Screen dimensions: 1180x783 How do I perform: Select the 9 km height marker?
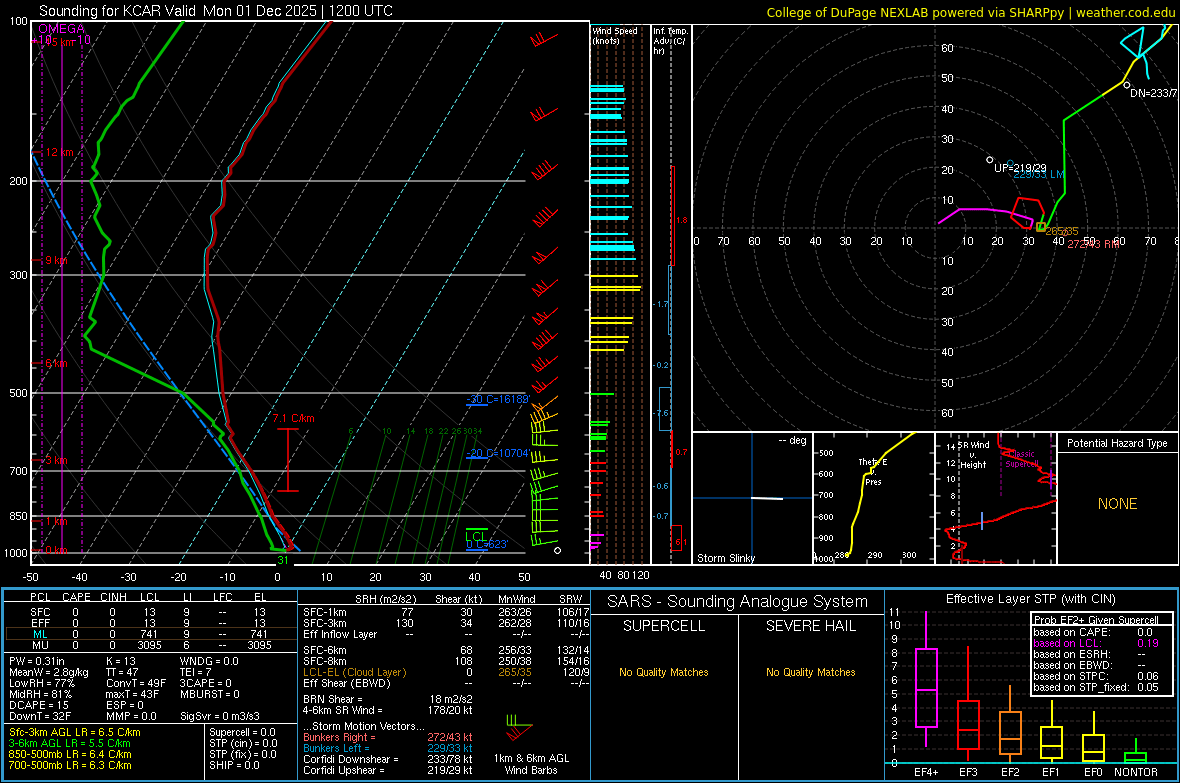tap(56, 260)
